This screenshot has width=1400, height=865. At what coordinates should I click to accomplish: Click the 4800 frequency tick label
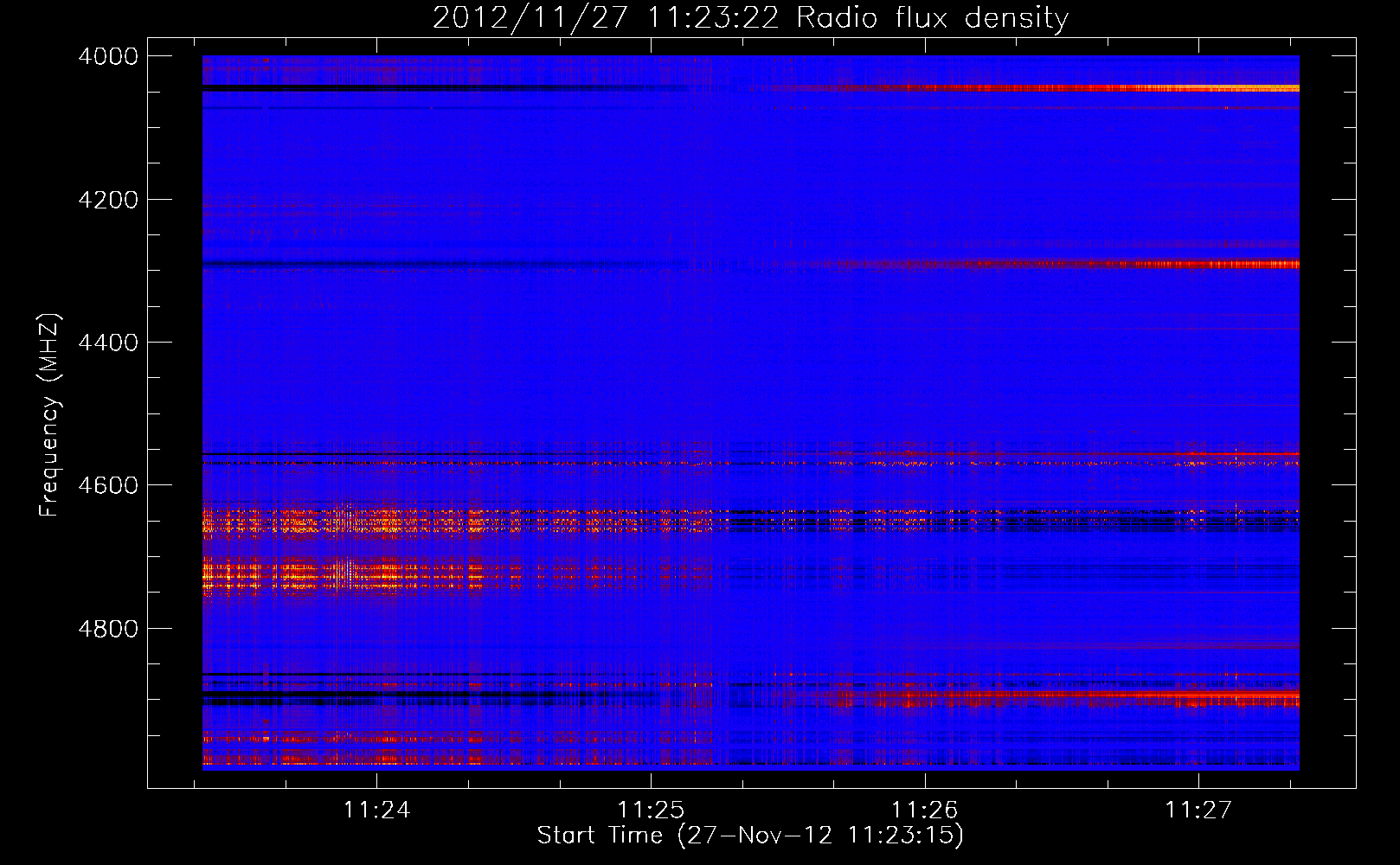[108, 628]
